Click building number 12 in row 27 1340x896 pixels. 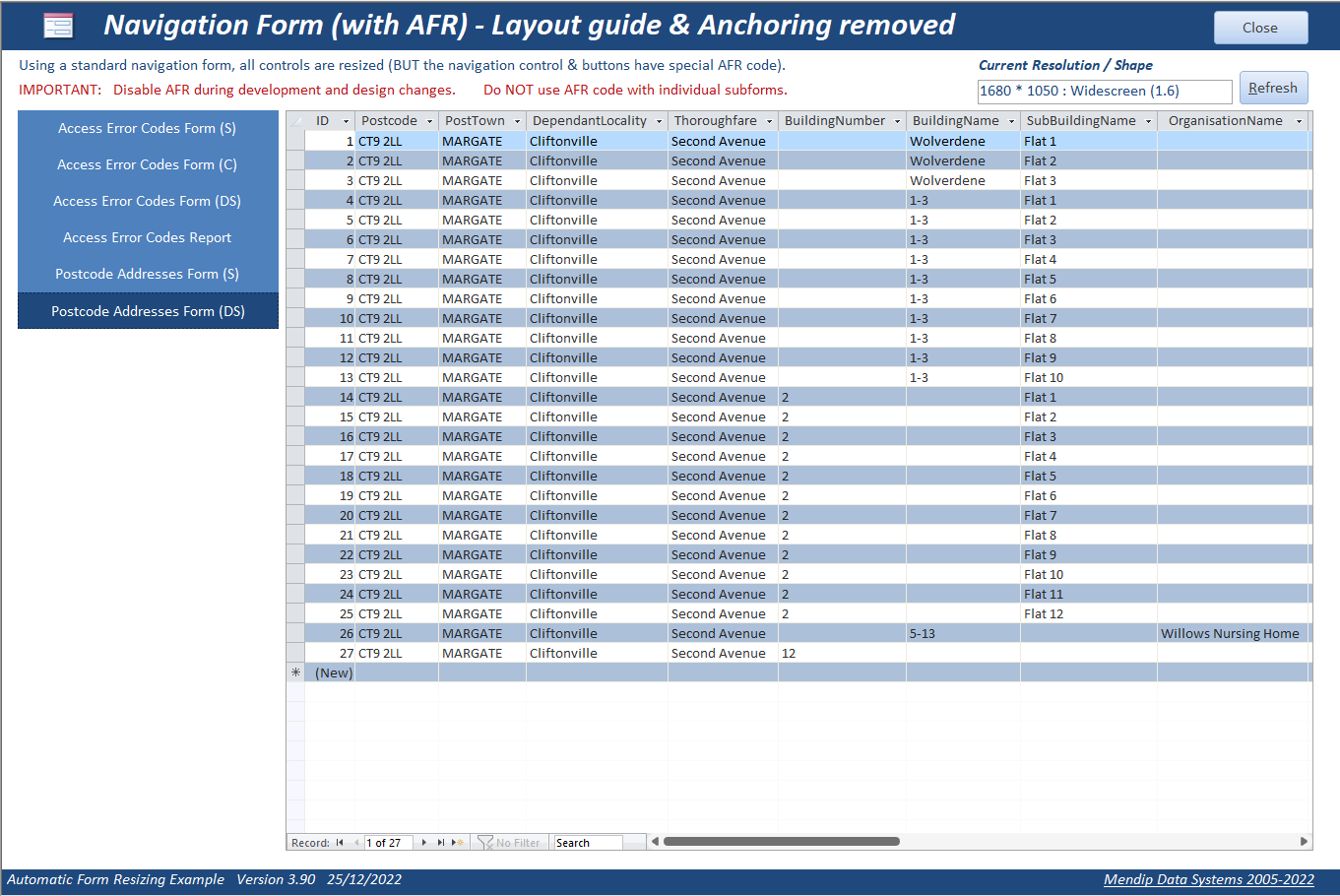click(x=842, y=653)
